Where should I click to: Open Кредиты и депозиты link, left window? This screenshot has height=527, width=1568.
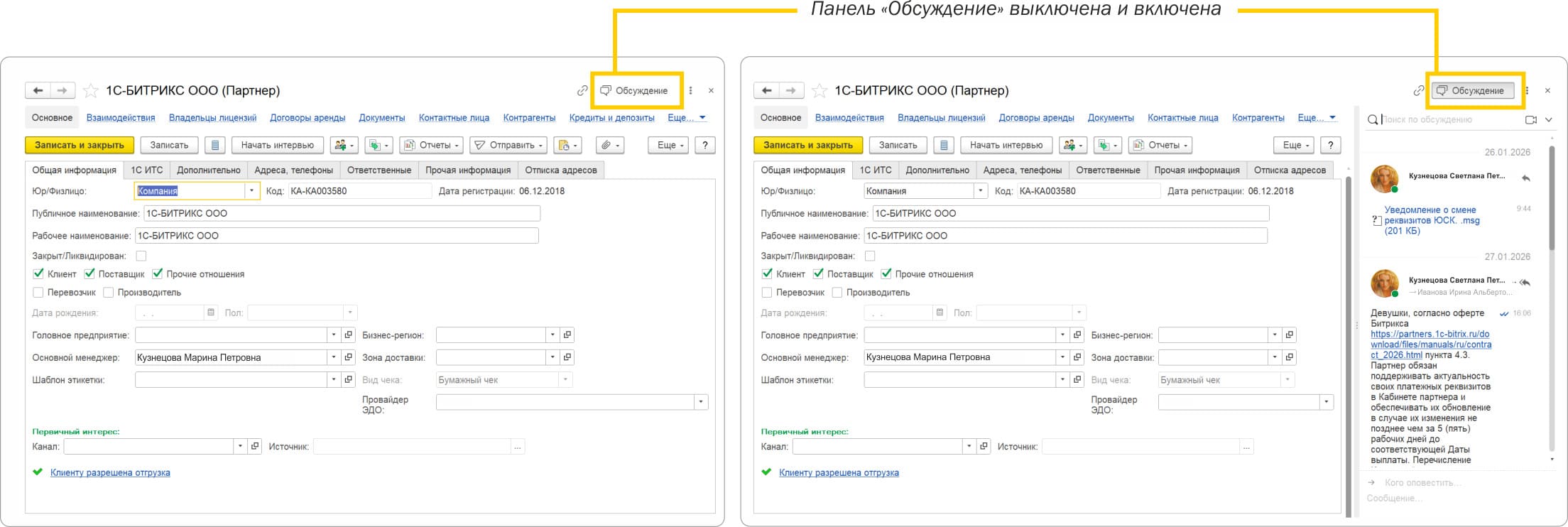pos(612,118)
